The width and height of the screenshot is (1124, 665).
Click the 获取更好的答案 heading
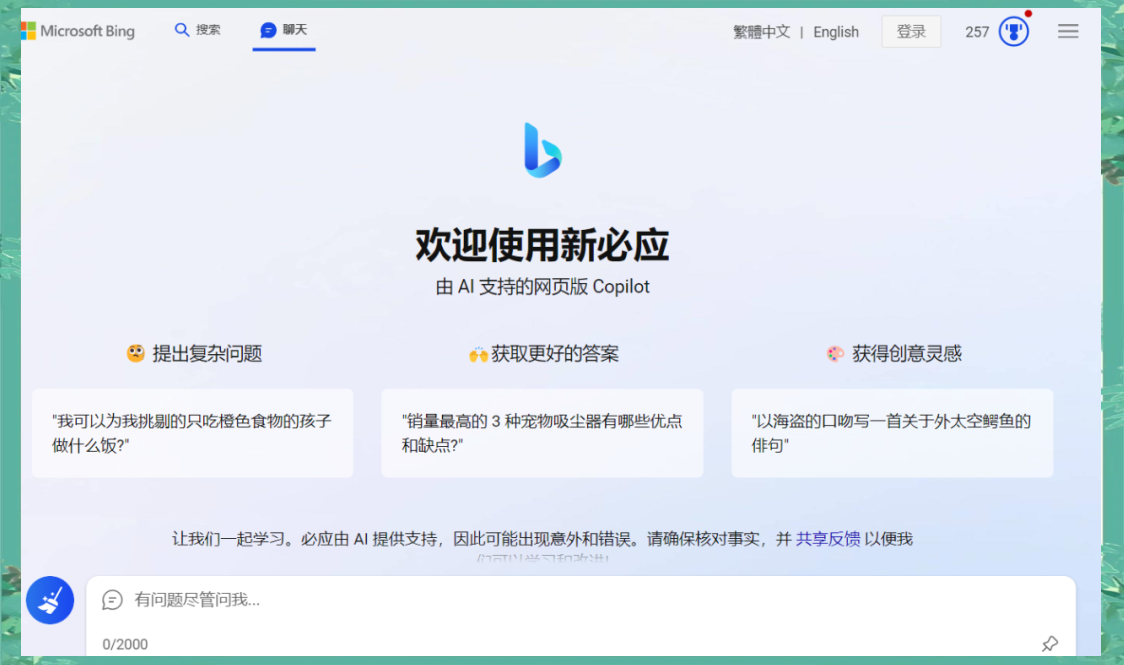(x=555, y=353)
